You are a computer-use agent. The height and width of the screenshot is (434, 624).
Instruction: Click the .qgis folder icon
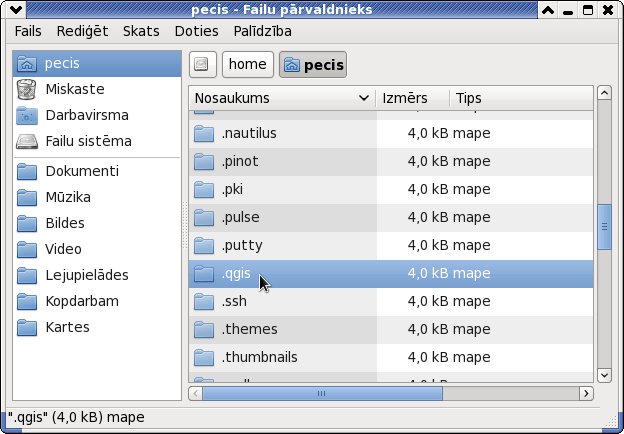204,273
